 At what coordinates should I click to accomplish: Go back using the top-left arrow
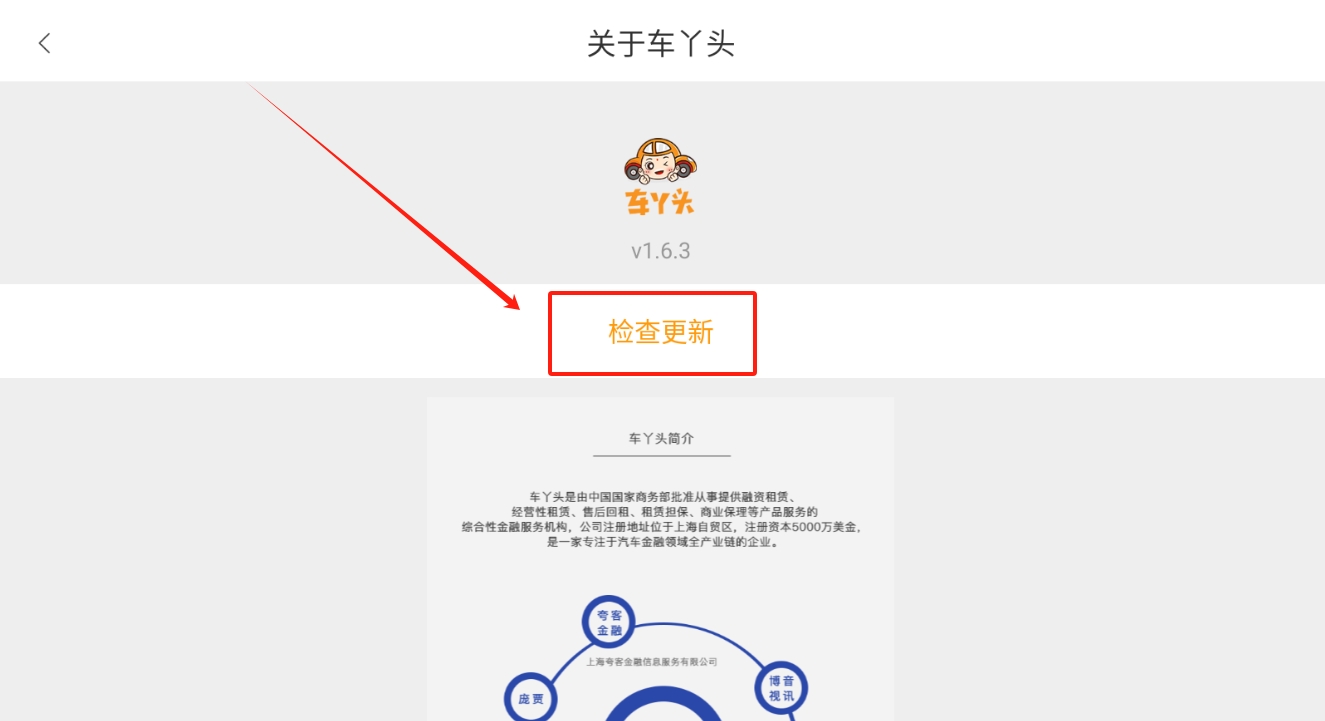point(44,43)
